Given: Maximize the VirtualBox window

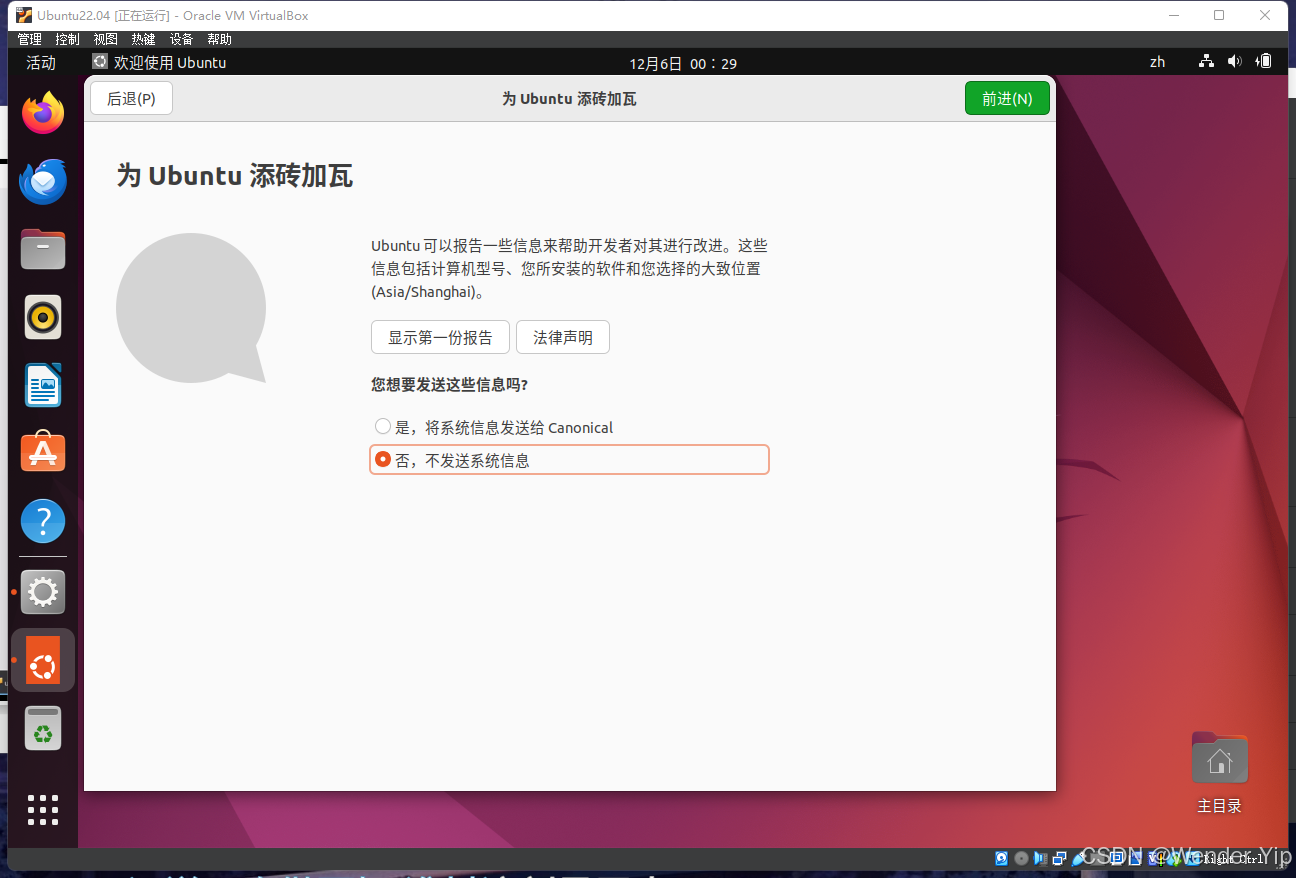Looking at the screenshot, I should coord(1219,15).
